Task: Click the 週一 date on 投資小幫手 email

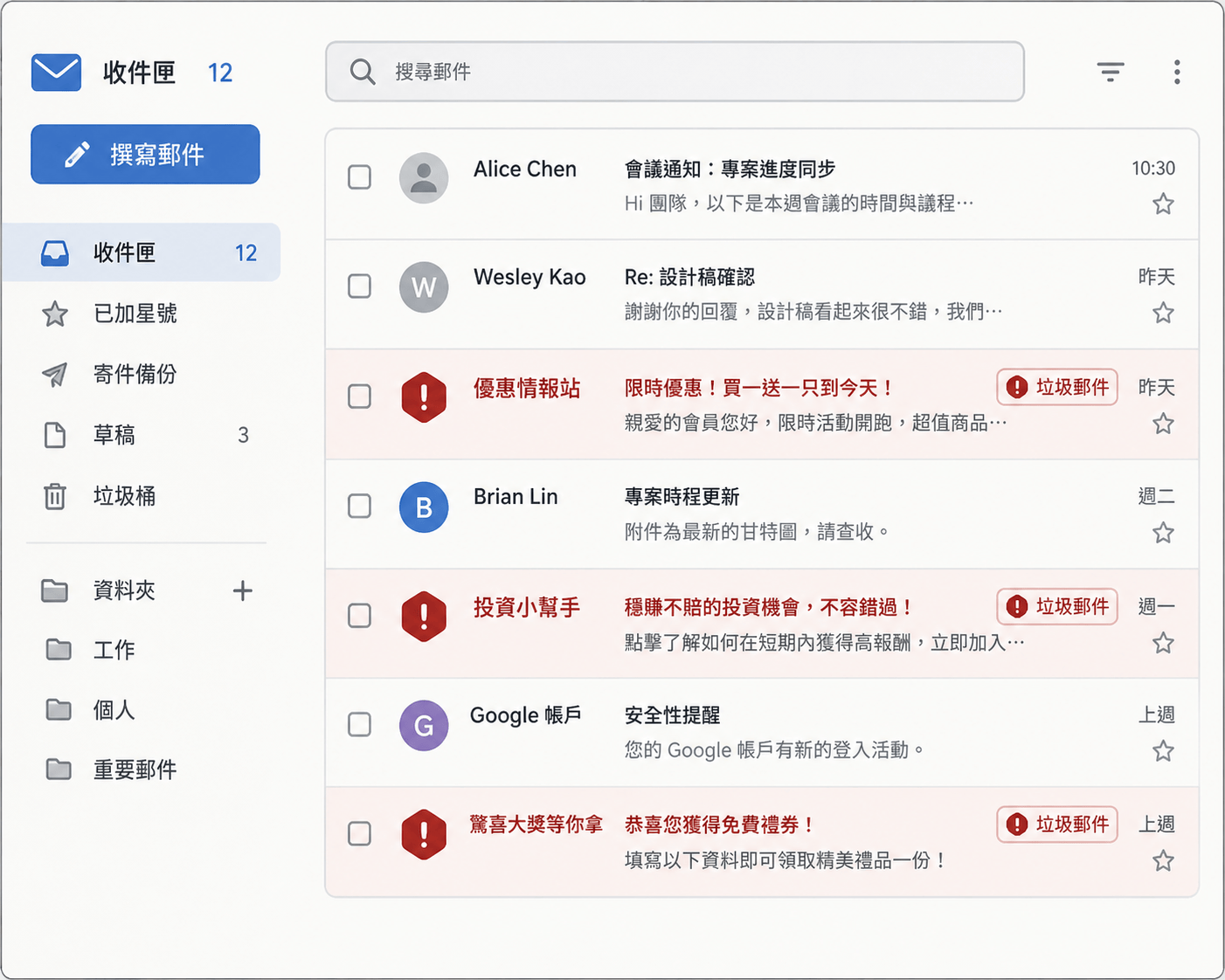Action: (x=1156, y=606)
